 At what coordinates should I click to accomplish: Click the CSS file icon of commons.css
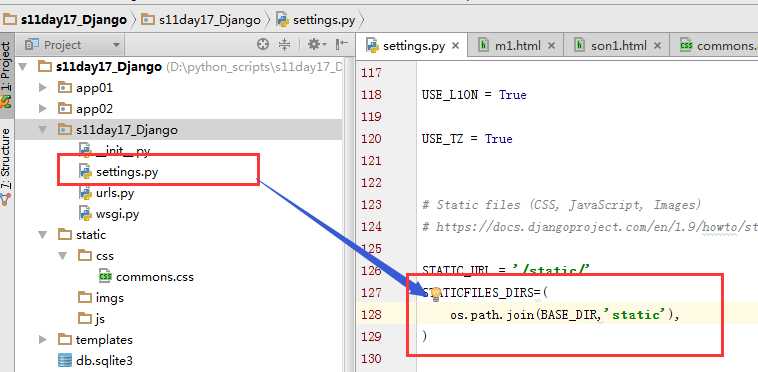click(x=105, y=277)
